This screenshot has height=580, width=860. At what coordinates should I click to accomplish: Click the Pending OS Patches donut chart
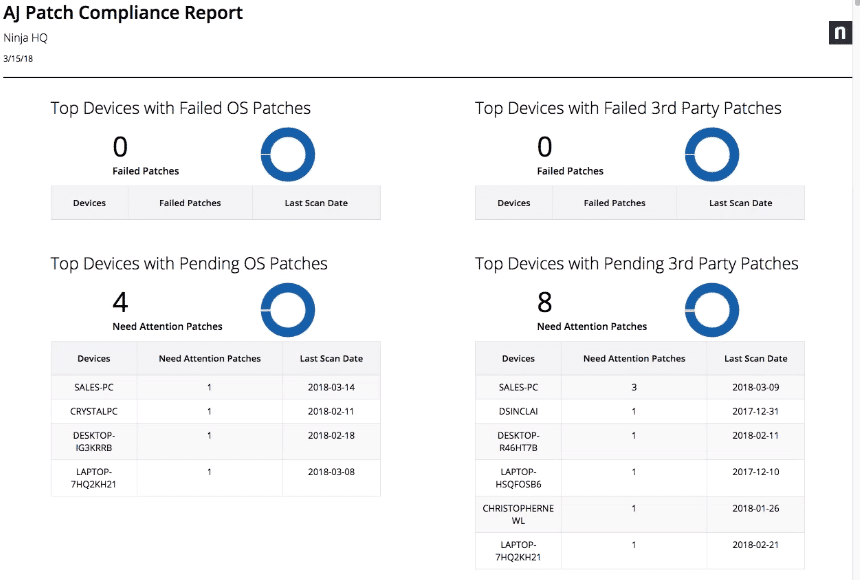[x=287, y=310]
